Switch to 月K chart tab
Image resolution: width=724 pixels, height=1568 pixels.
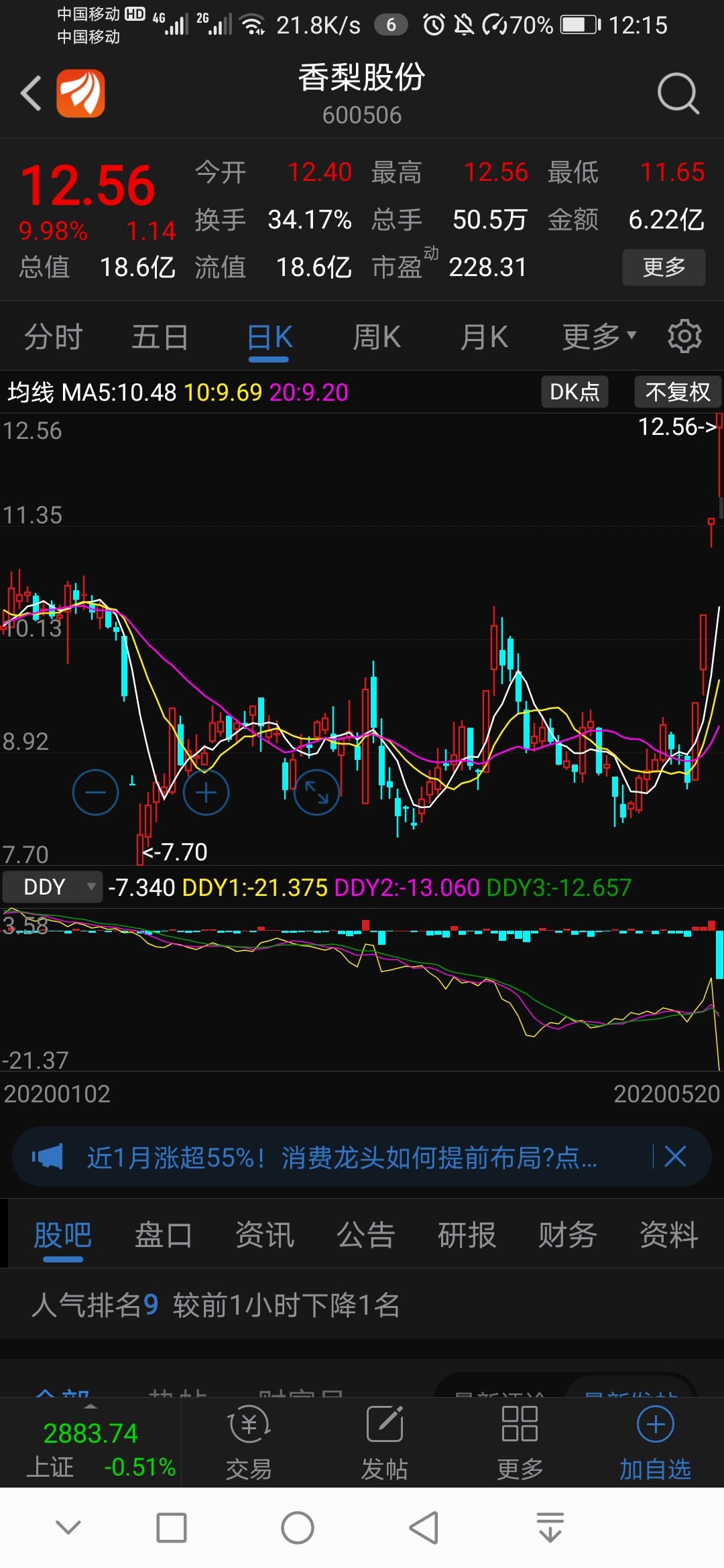click(484, 336)
